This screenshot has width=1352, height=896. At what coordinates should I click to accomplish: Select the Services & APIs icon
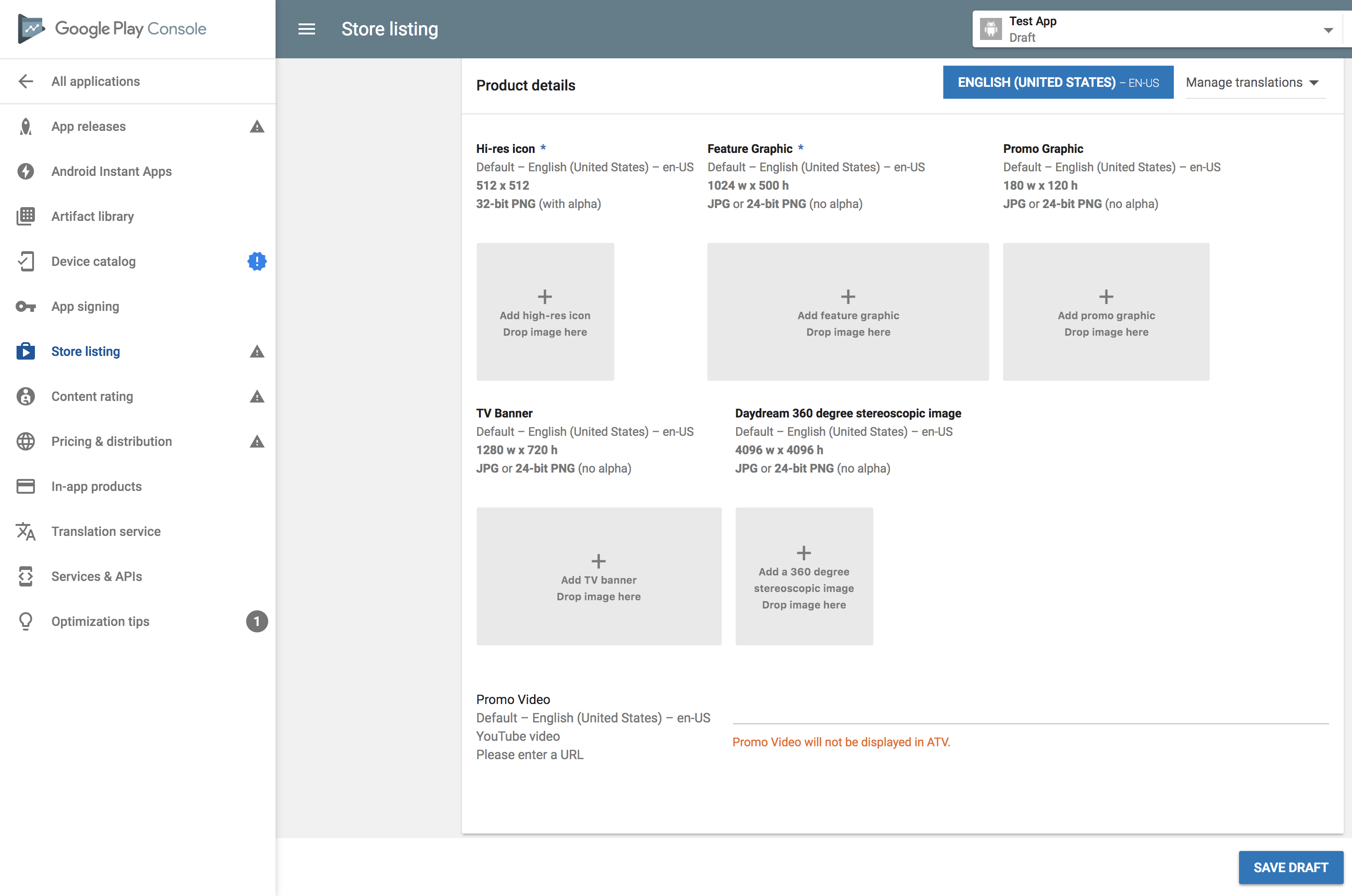pyautogui.click(x=26, y=576)
